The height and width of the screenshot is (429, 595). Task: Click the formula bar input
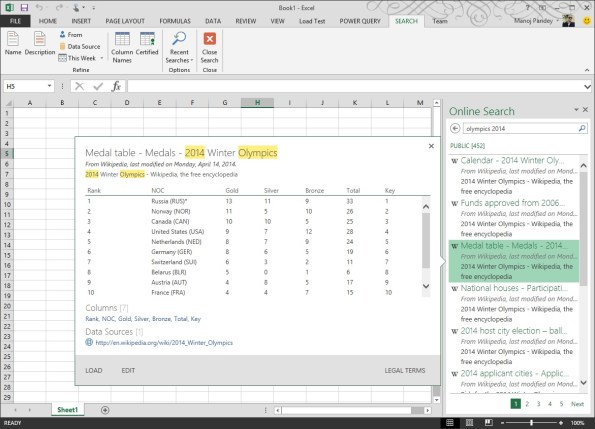(x=355, y=86)
